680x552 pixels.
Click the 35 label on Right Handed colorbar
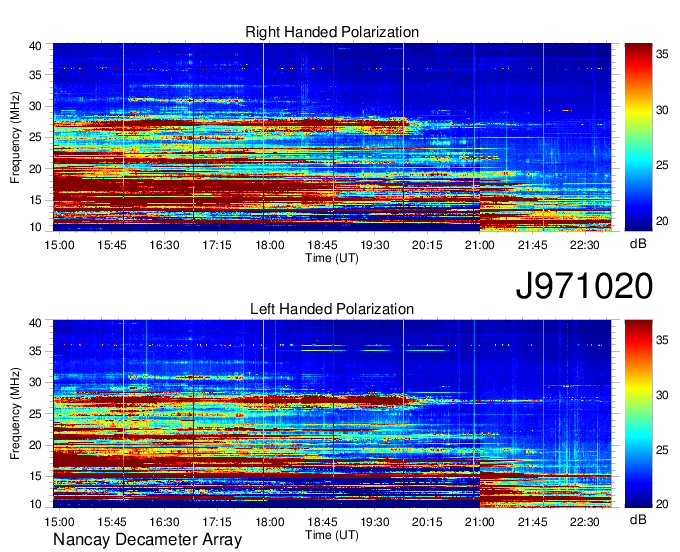pyautogui.click(x=662, y=54)
